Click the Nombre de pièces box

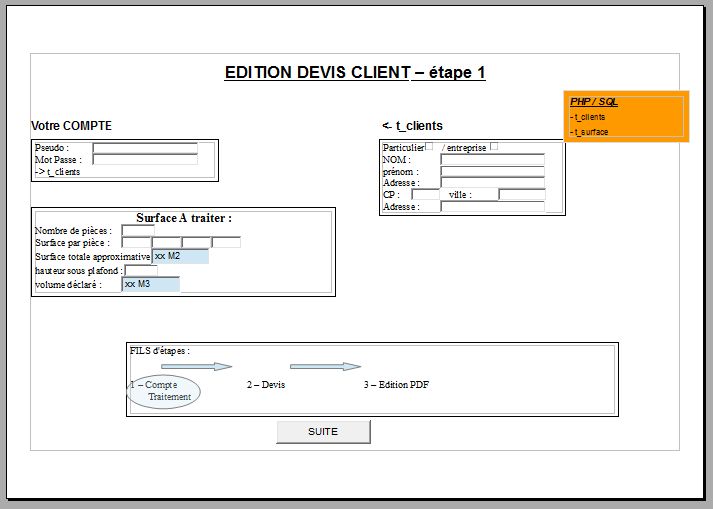tap(138, 230)
